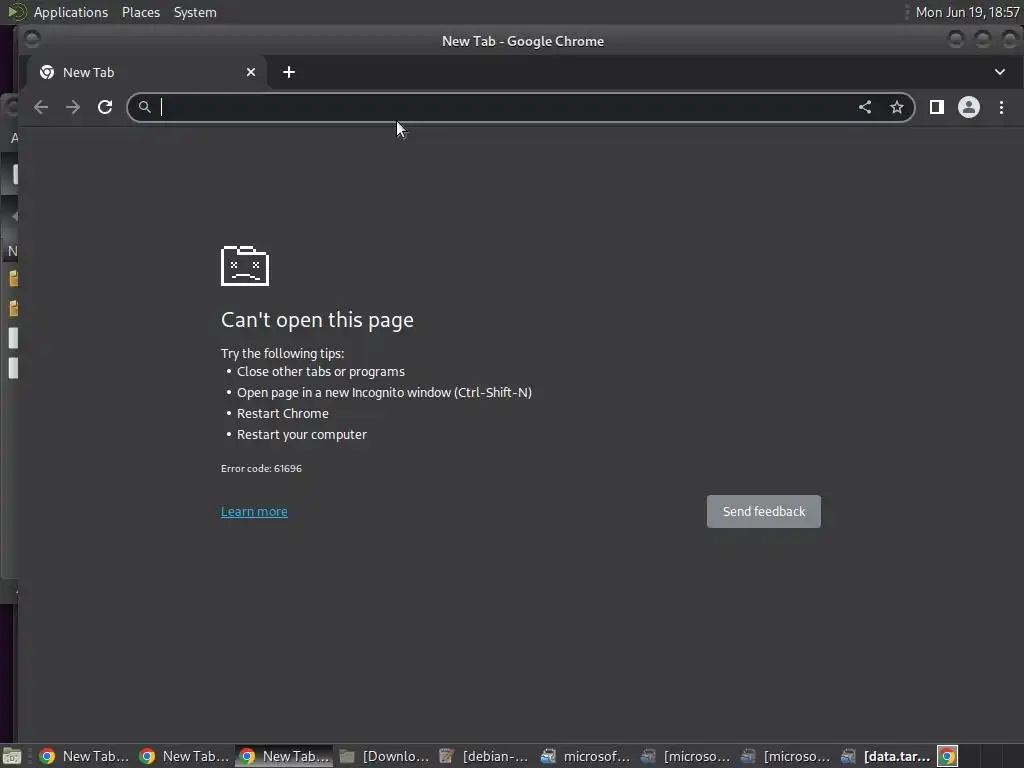This screenshot has width=1024, height=768.
Task: Click the Send feedback button
Action: [763, 511]
